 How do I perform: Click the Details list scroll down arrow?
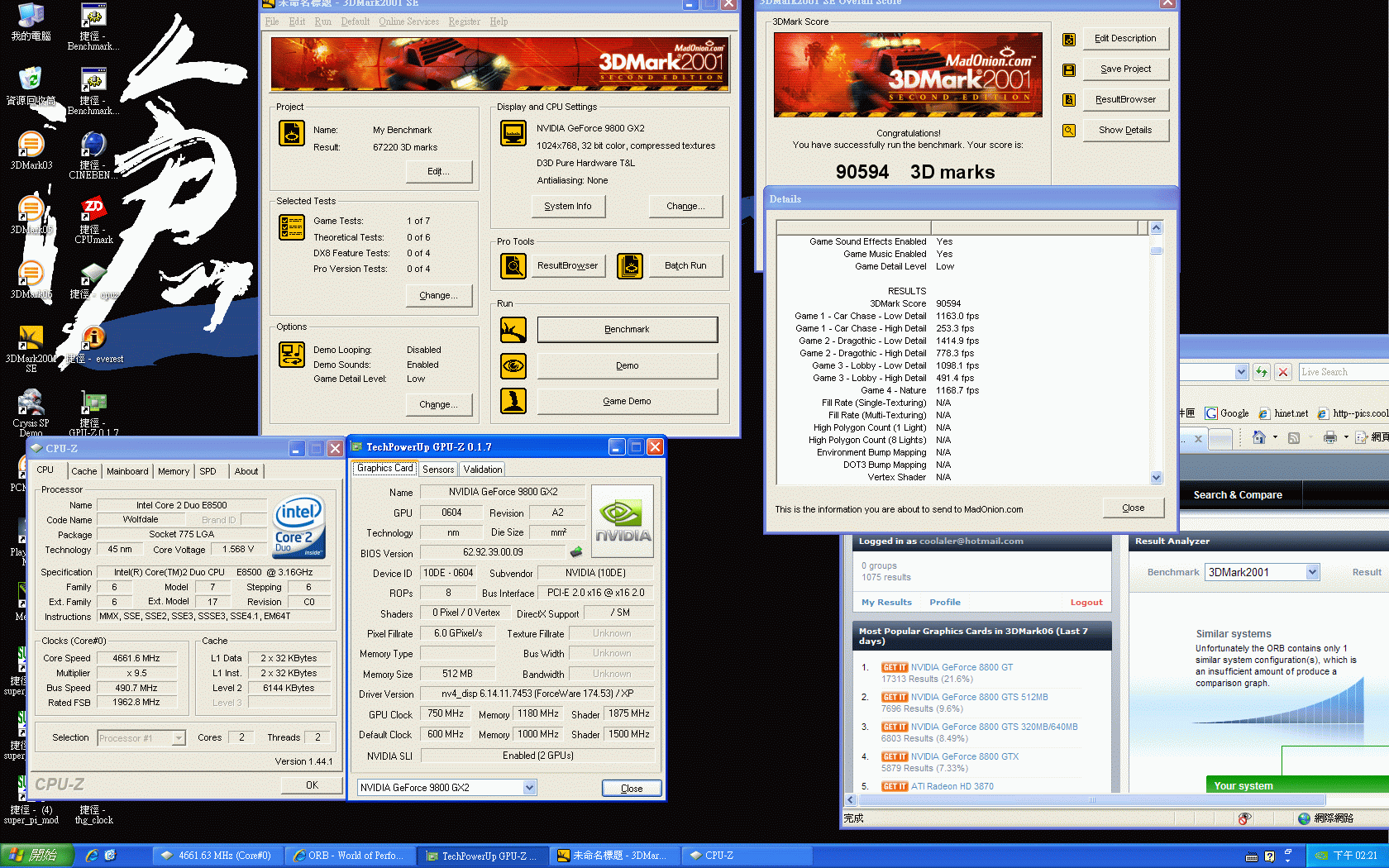tap(1156, 477)
